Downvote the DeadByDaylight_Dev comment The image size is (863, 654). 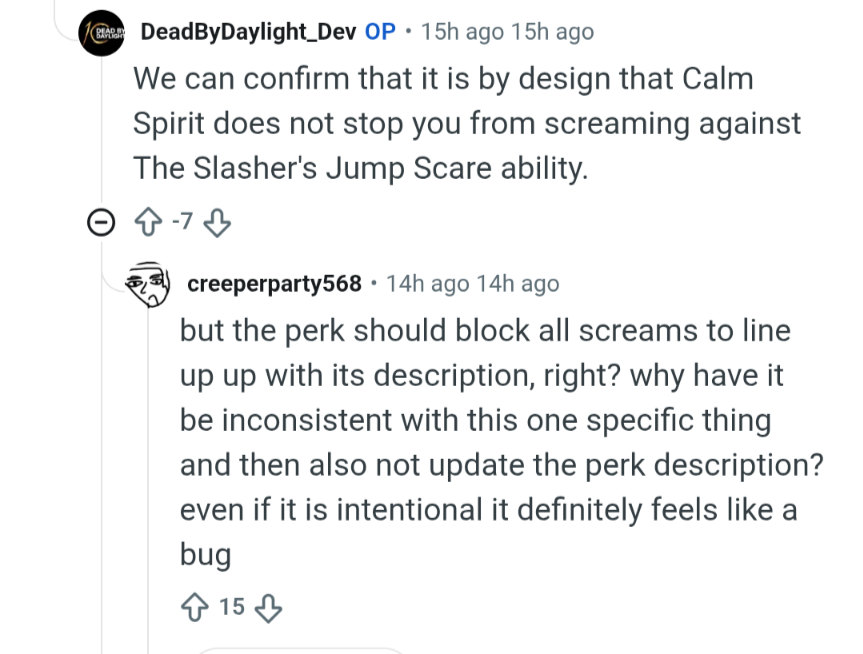click(217, 222)
